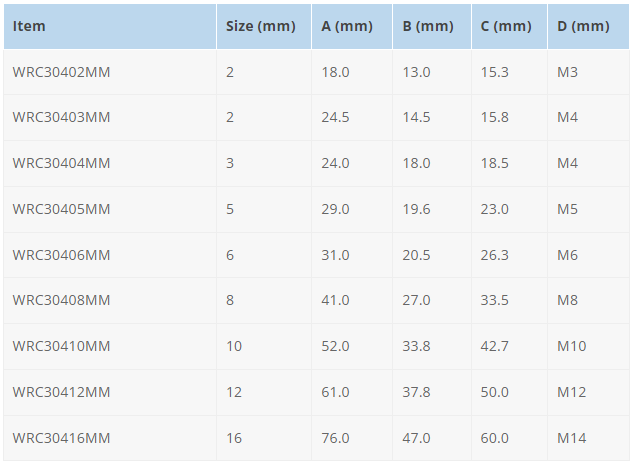Image resolution: width=634 pixels, height=465 pixels.
Task: Select the WRC30404MM row item
Action: click(61, 163)
